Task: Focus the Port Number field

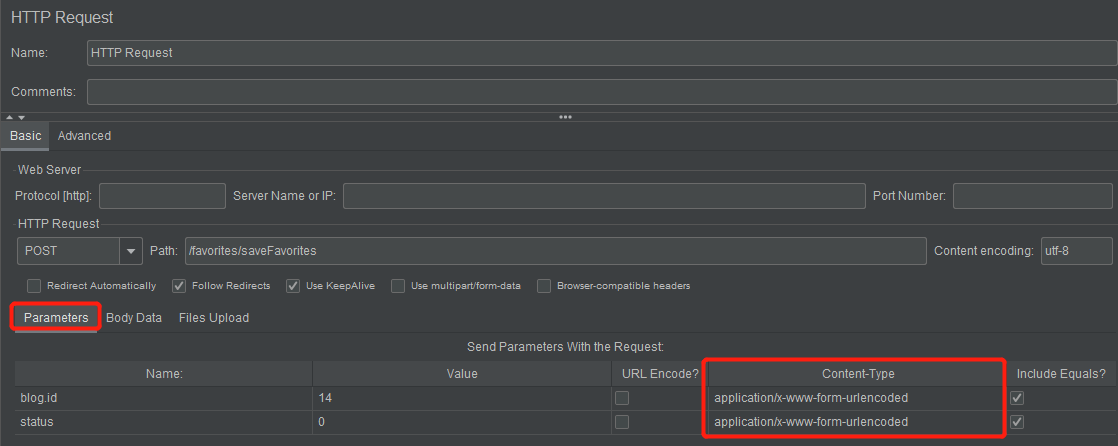Action: (x=1032, y=196)
